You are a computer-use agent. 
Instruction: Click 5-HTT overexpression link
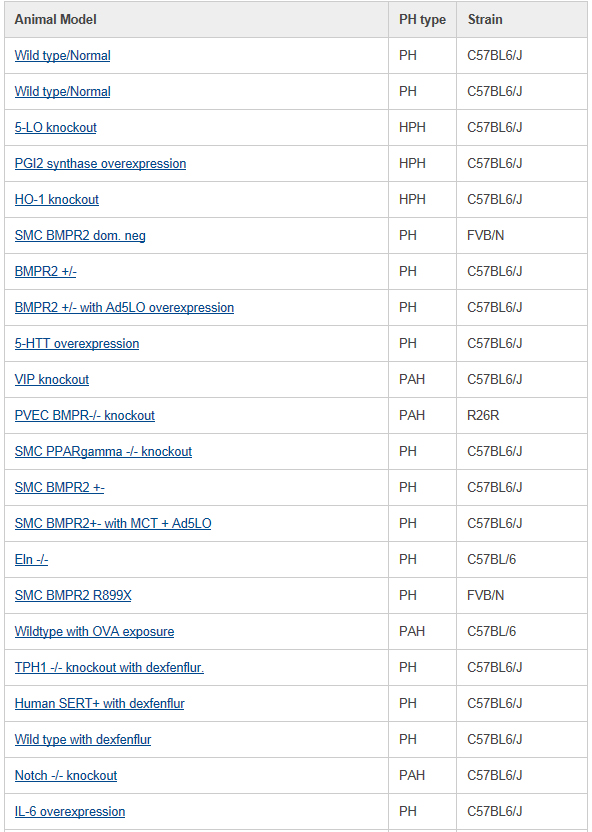(x=77, y=344)
